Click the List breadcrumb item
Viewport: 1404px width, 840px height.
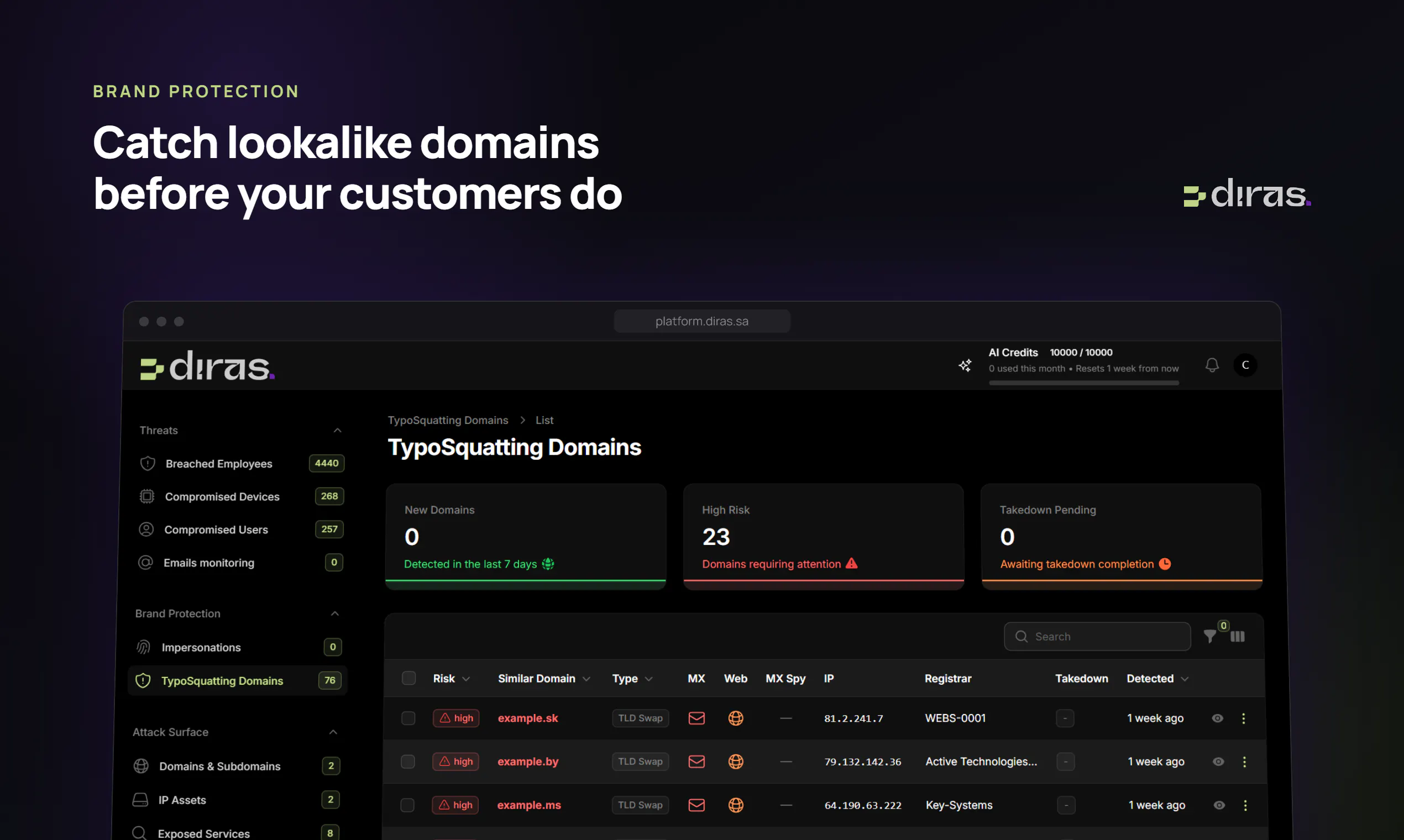544,420
